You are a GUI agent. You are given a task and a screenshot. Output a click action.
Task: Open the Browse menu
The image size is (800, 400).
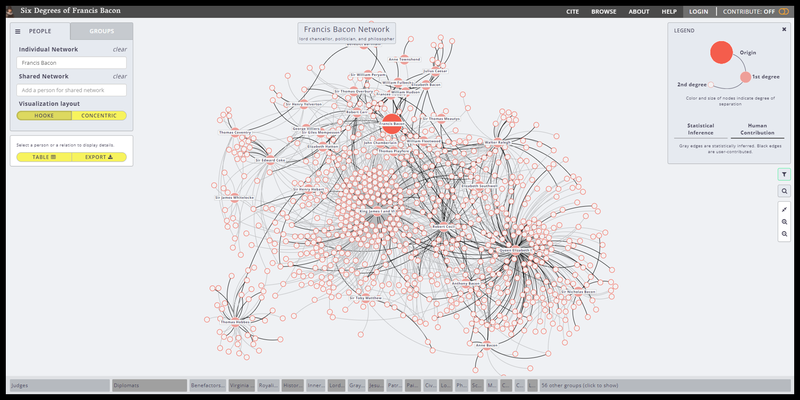click(604, 11)
